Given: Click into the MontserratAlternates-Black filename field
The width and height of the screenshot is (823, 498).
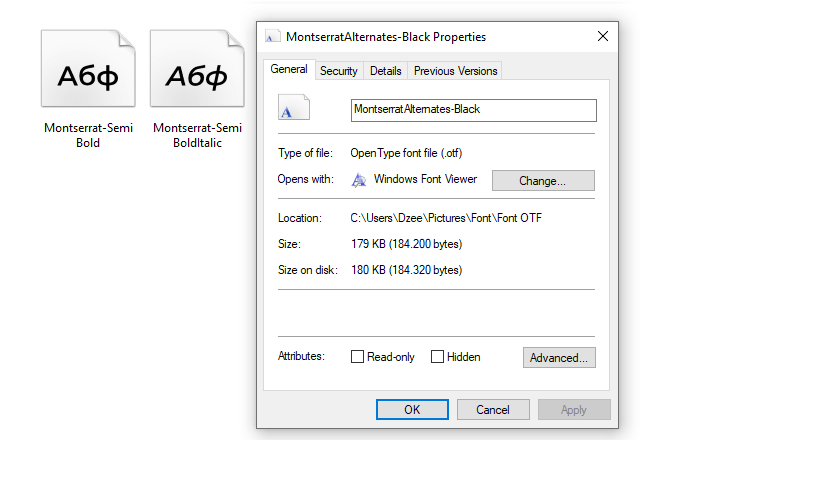Looking at the screenshot, I should pos(473,110).
